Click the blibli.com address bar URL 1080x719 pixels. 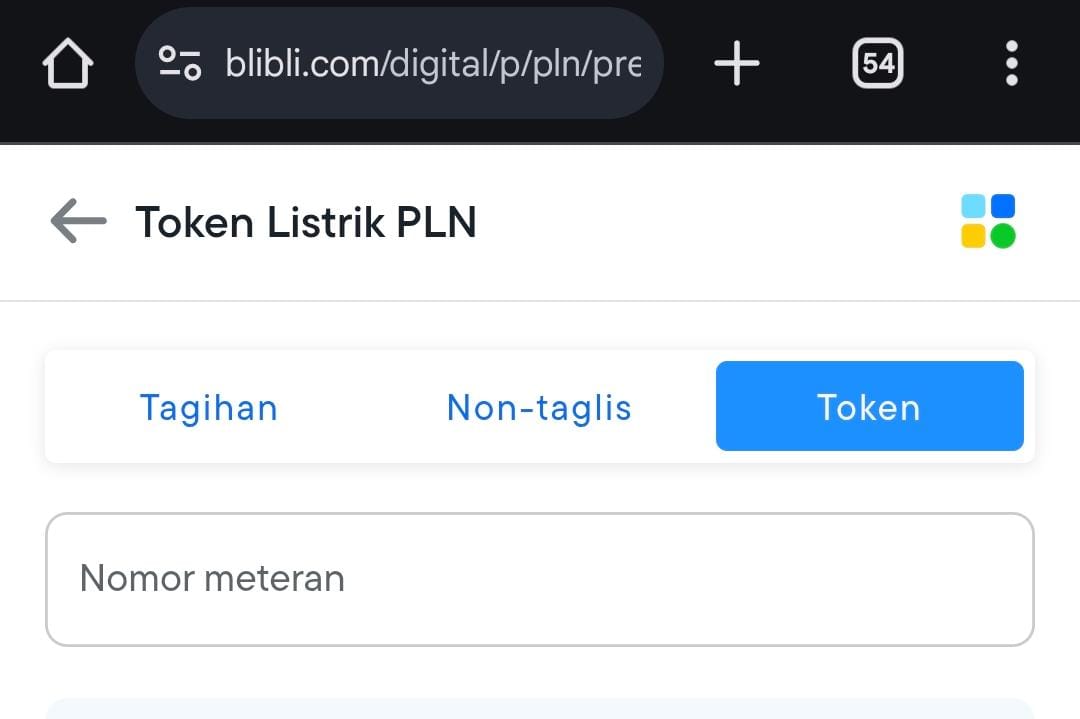[433, 63]
